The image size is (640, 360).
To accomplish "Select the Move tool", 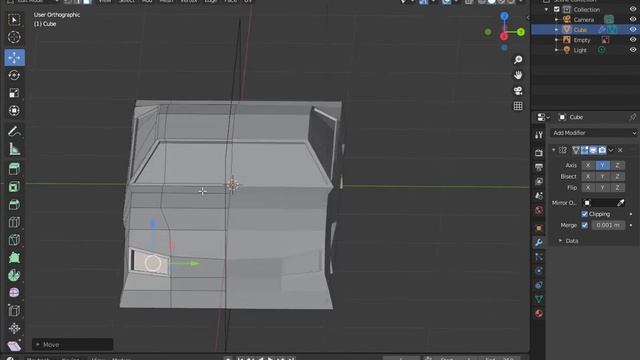I will pos(14,58).
